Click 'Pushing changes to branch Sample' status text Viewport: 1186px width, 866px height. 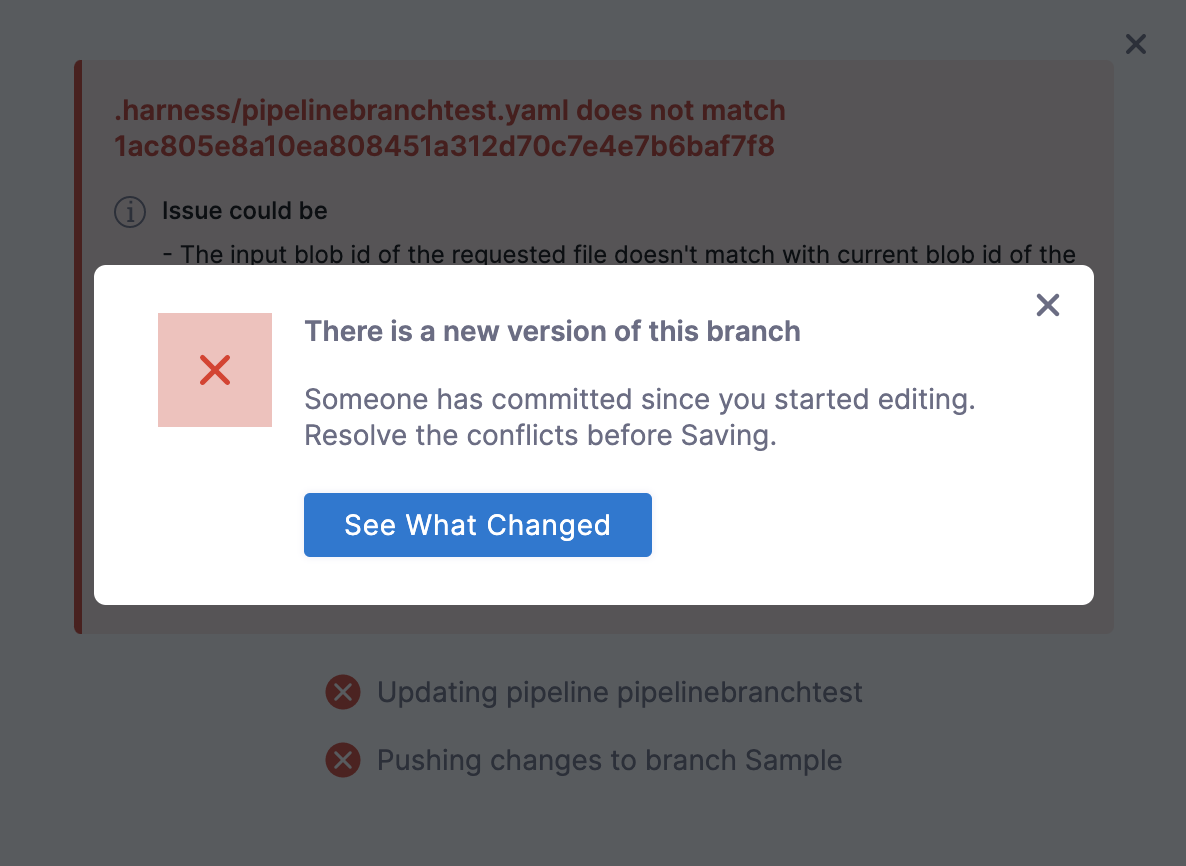pyautogui.click(x=609, y=760)
